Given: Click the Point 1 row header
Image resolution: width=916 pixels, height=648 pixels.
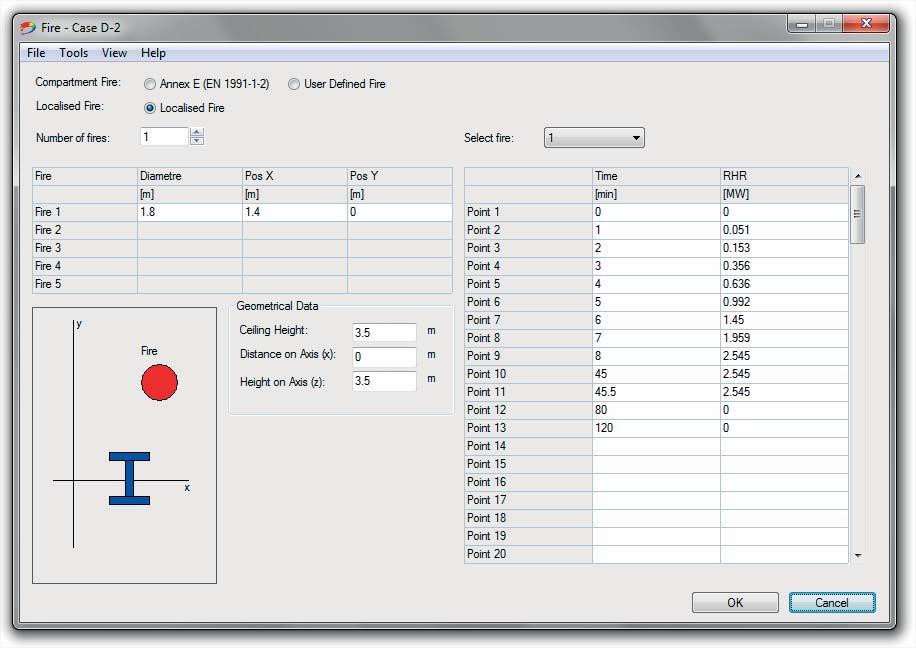Looking at the screenshot, I should [x=528, y=212].
